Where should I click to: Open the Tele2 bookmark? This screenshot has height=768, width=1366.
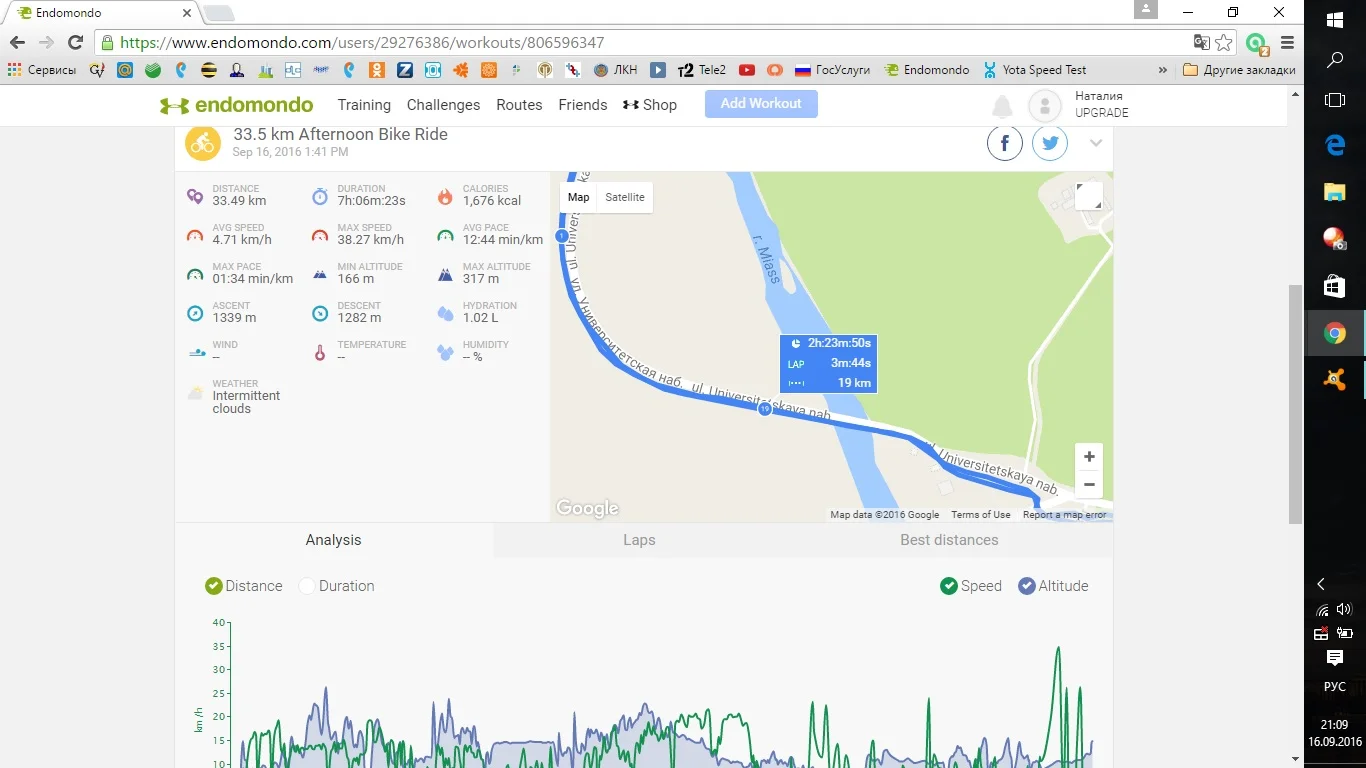coord(701,70)
